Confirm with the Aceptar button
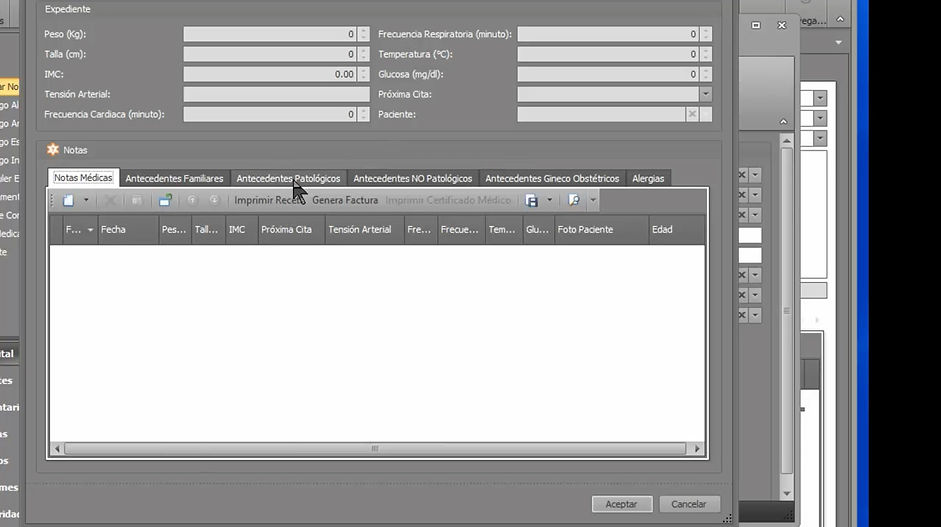 click(622, 504)
